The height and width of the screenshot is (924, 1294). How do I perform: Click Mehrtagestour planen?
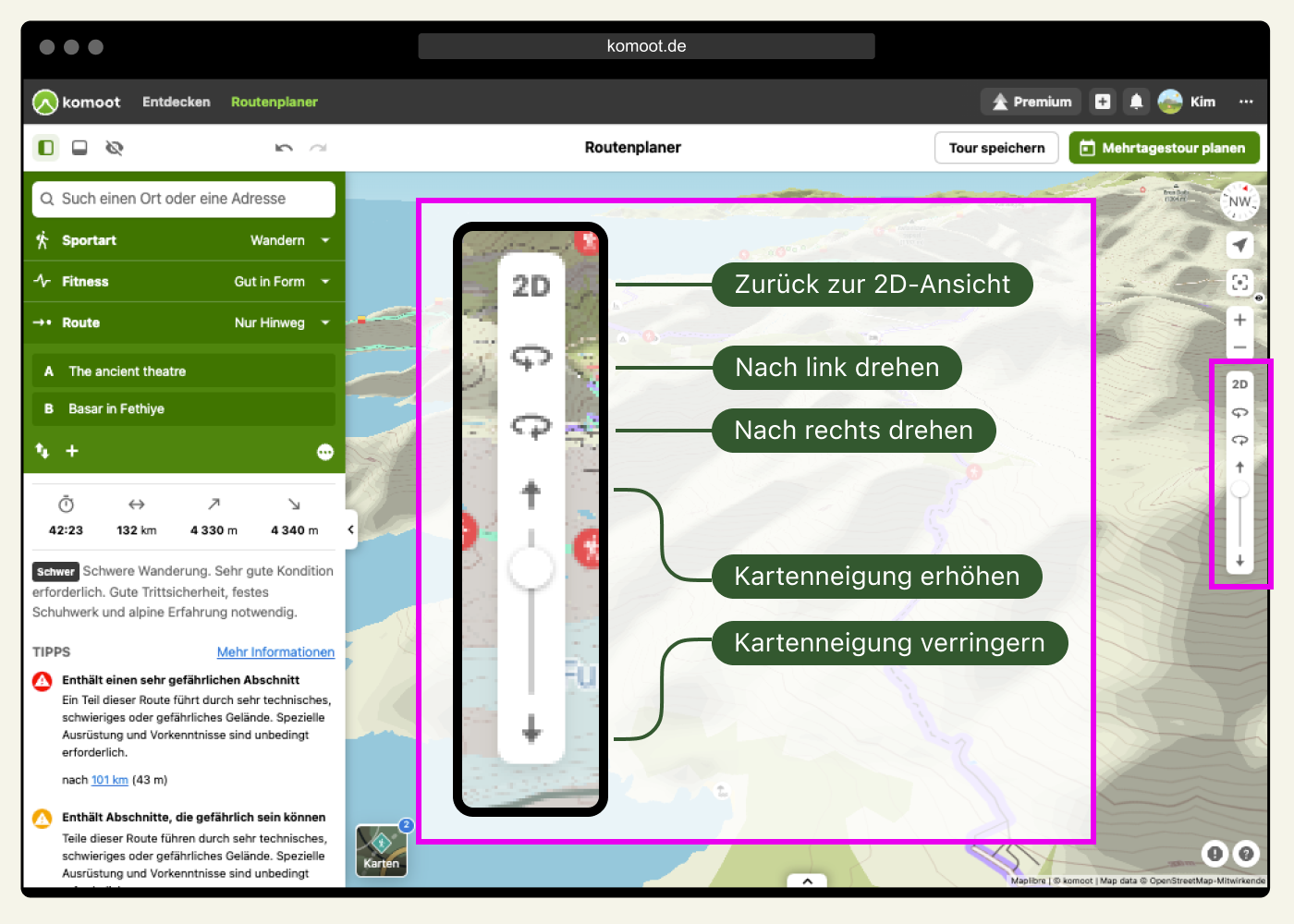pos(1164,148)
